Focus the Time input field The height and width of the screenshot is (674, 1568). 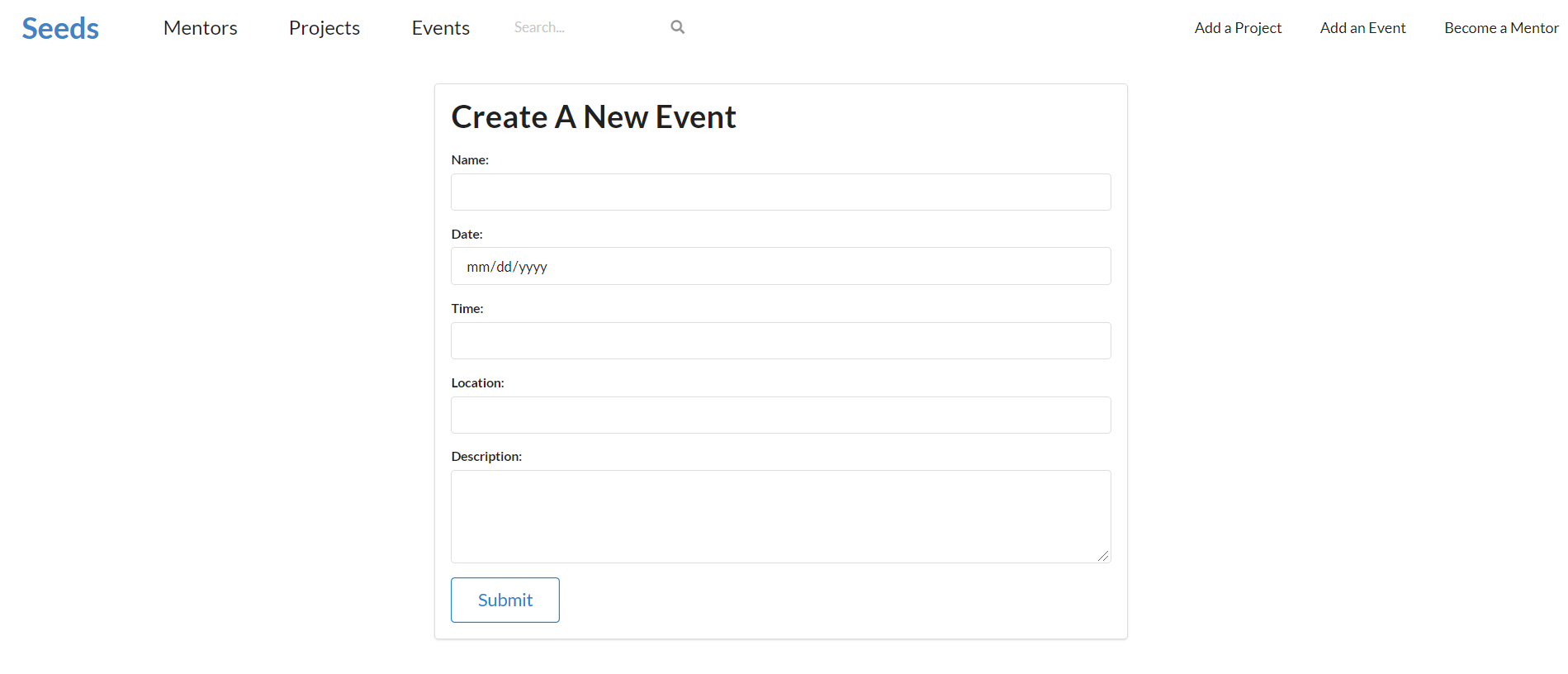click(781, 340)
